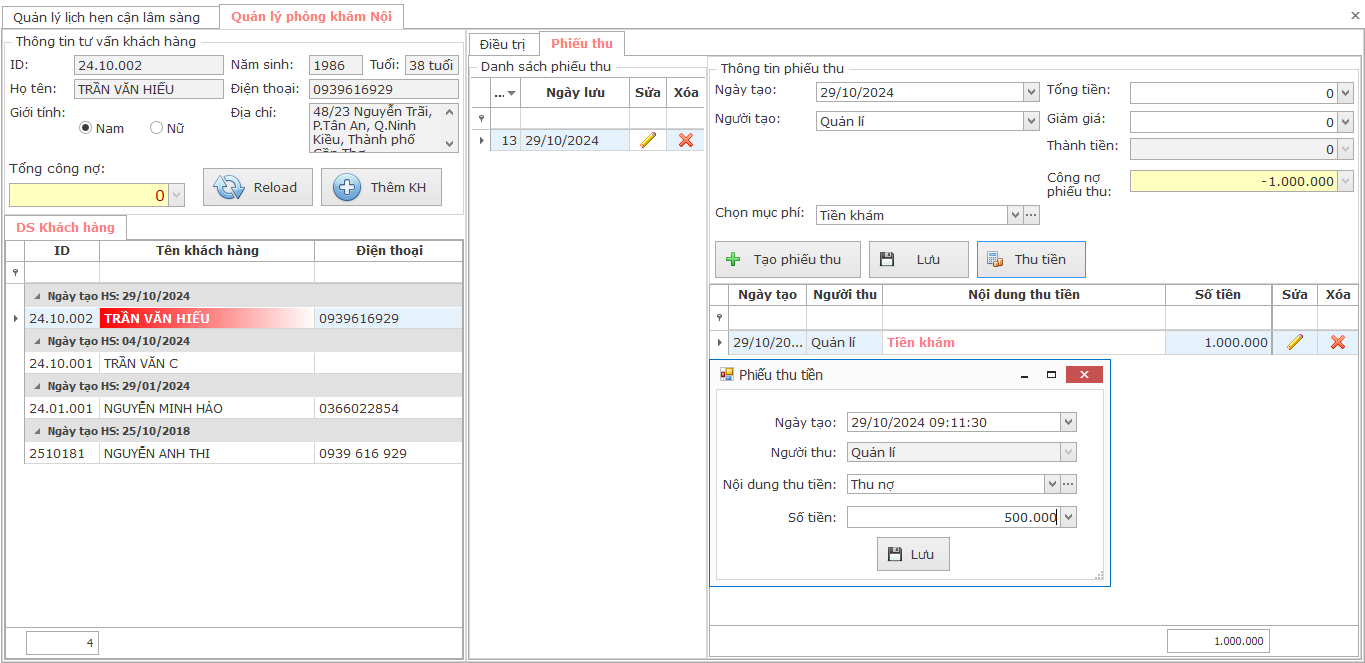This screenshot has width=1365, height=663.
Task: Click the Số tiền input showing 500.000
Action: click(x=953, y=517)
